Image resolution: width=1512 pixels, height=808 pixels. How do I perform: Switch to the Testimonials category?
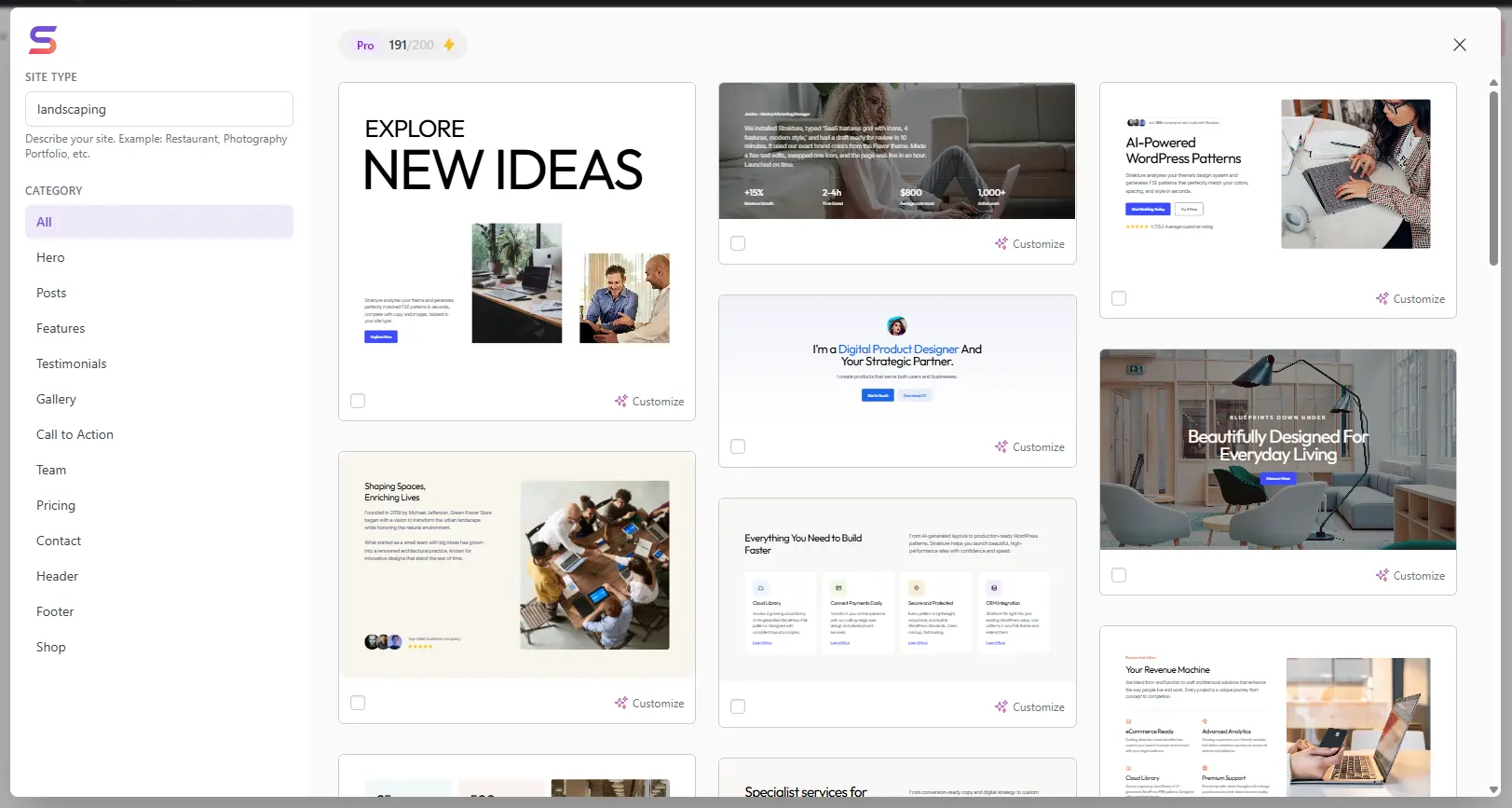coord(71,363)
